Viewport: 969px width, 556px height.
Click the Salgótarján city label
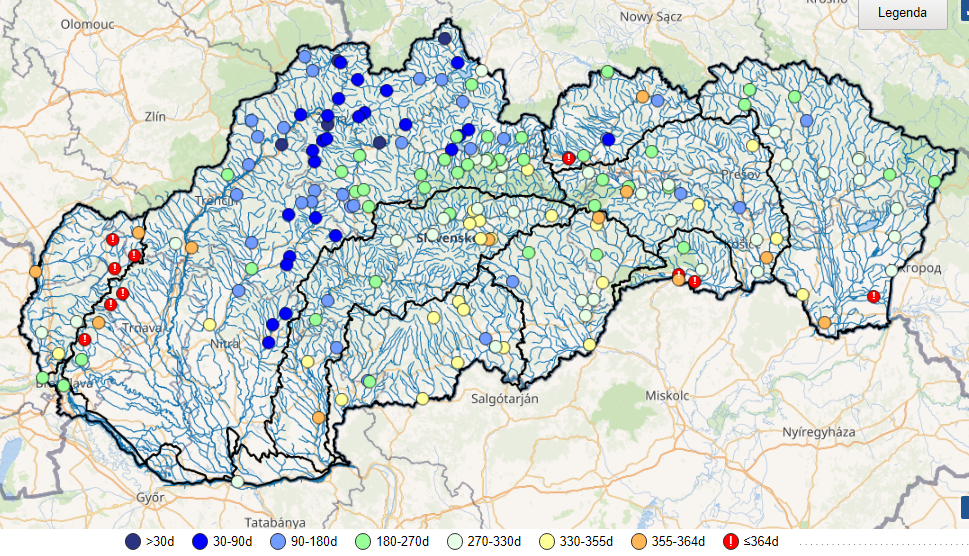[505, 399]
